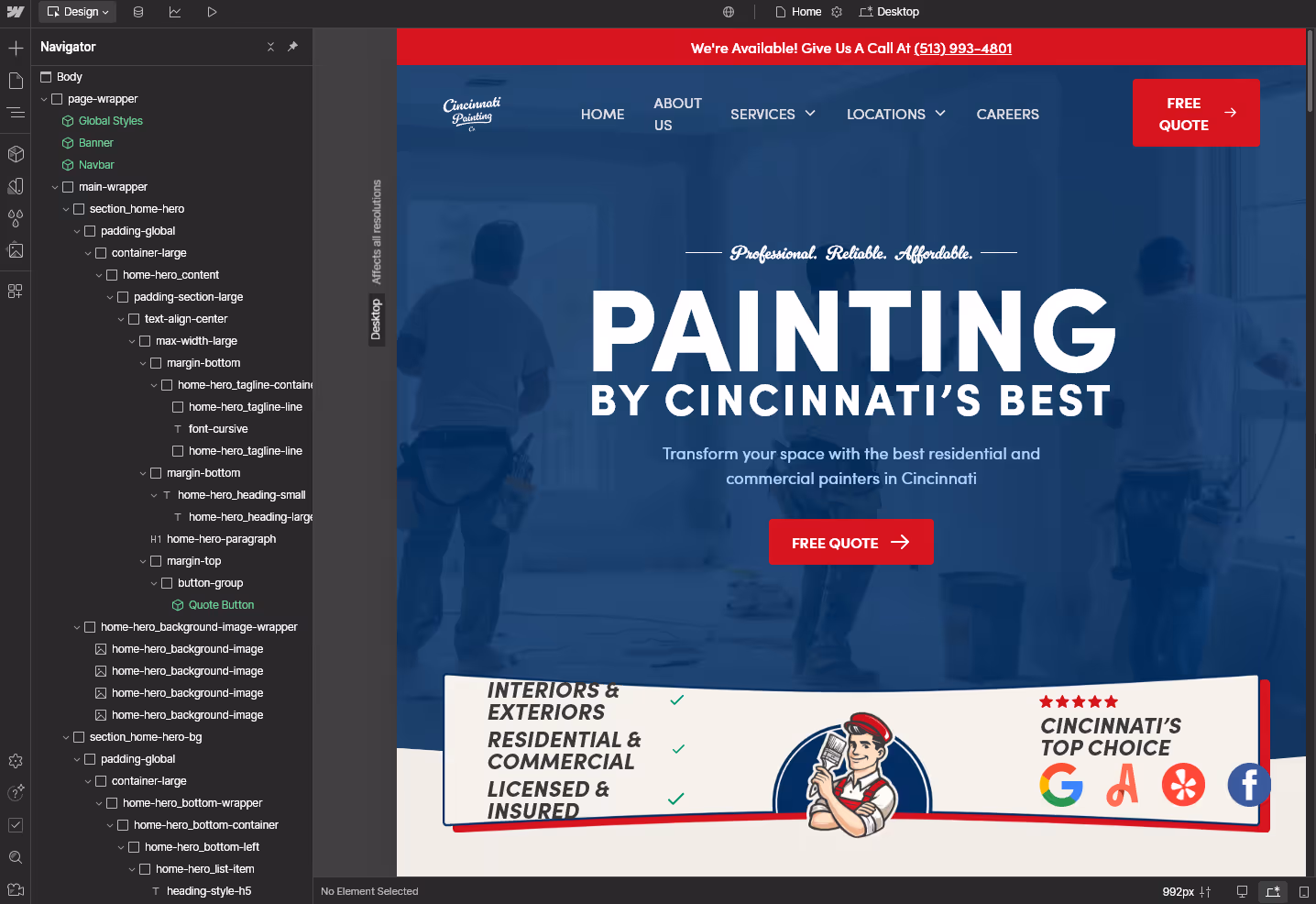Open the Add Elements panel
This screenshot has height=904, width=1316.
16,48
